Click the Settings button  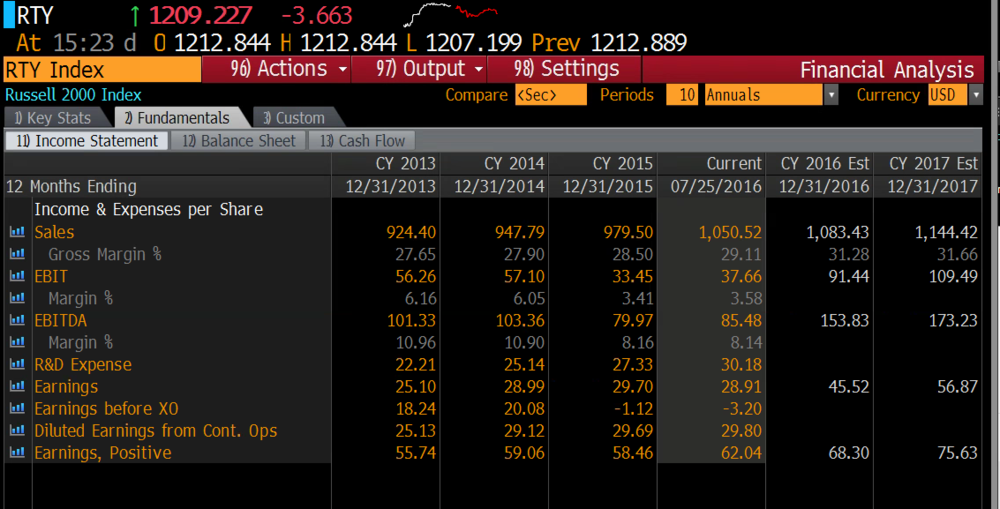pyautogui.click(x=564, y=69)
